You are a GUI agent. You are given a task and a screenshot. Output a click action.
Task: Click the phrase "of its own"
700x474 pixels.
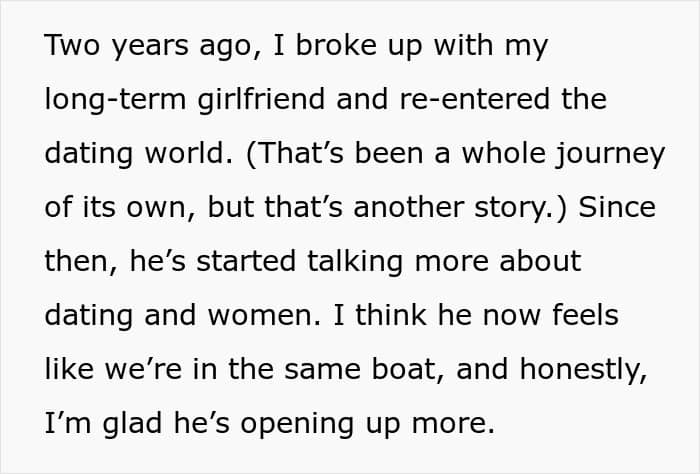[x=110, y=208]
